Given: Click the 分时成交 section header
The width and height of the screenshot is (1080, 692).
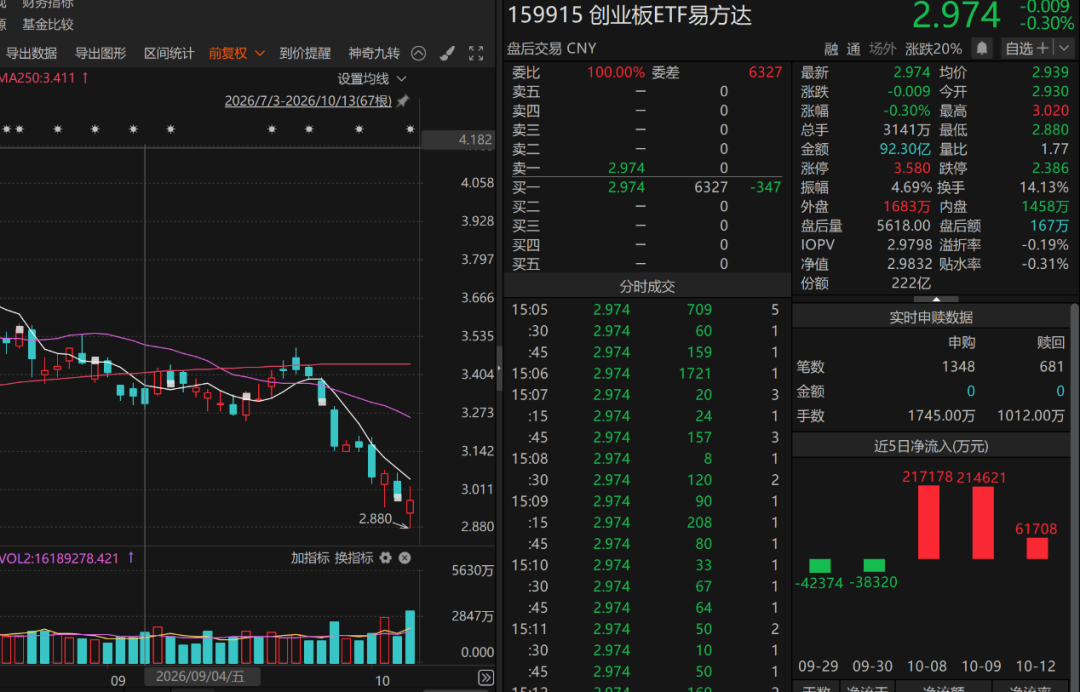Looking at the screenshot, I should tap(647, 286).
